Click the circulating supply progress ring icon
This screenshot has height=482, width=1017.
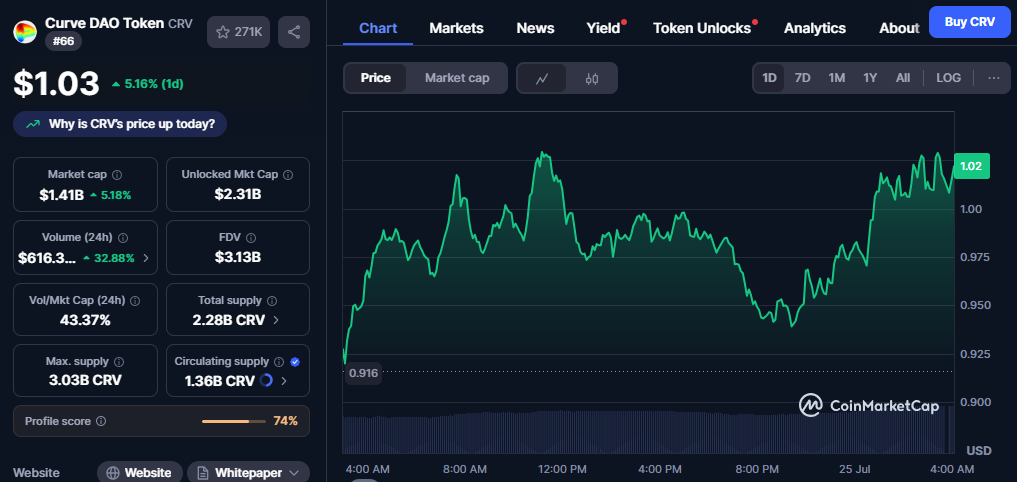(x=266, y=381)
